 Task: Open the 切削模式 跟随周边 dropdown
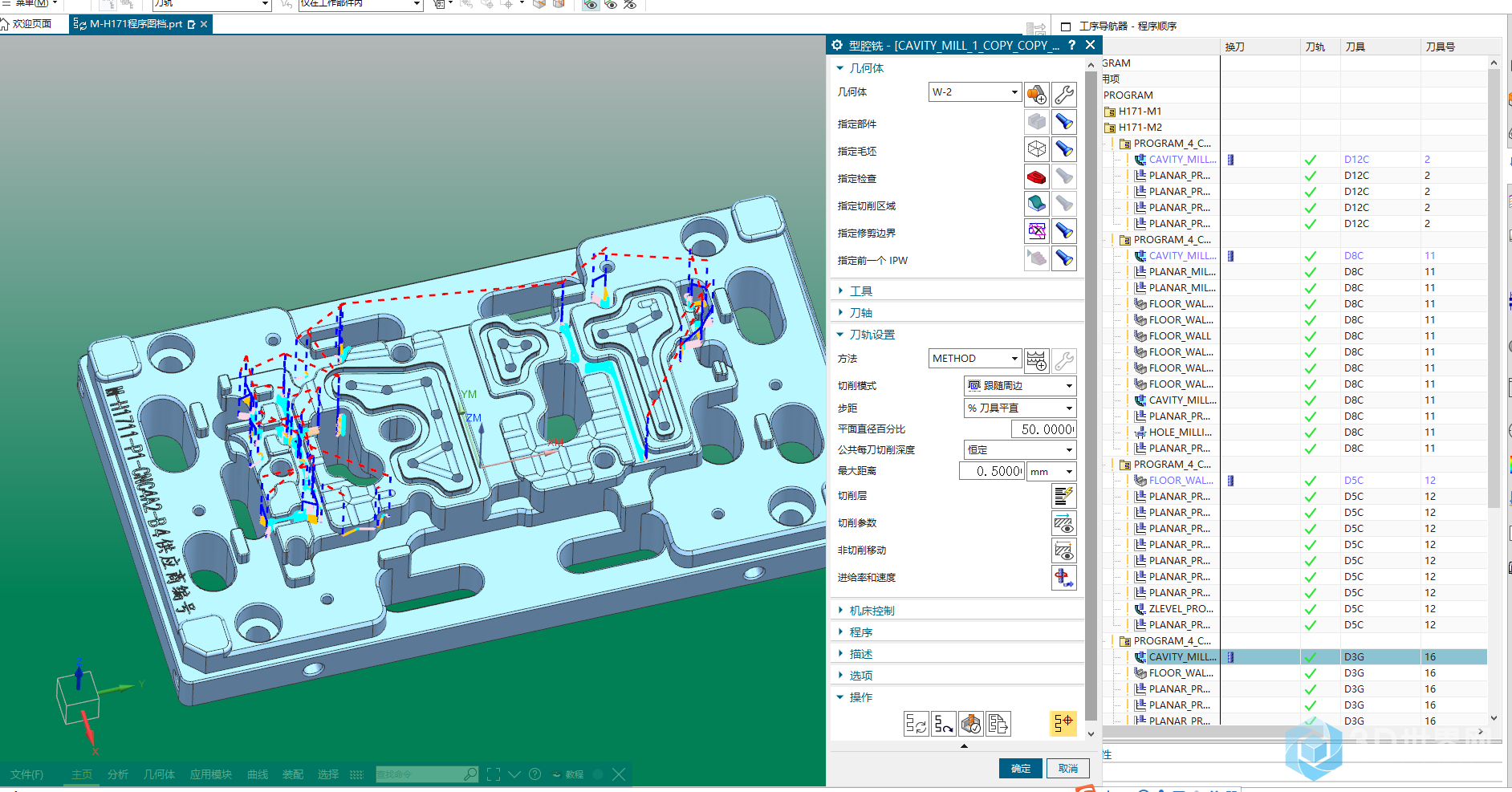pyautogui.click(x=1019, y=386)
